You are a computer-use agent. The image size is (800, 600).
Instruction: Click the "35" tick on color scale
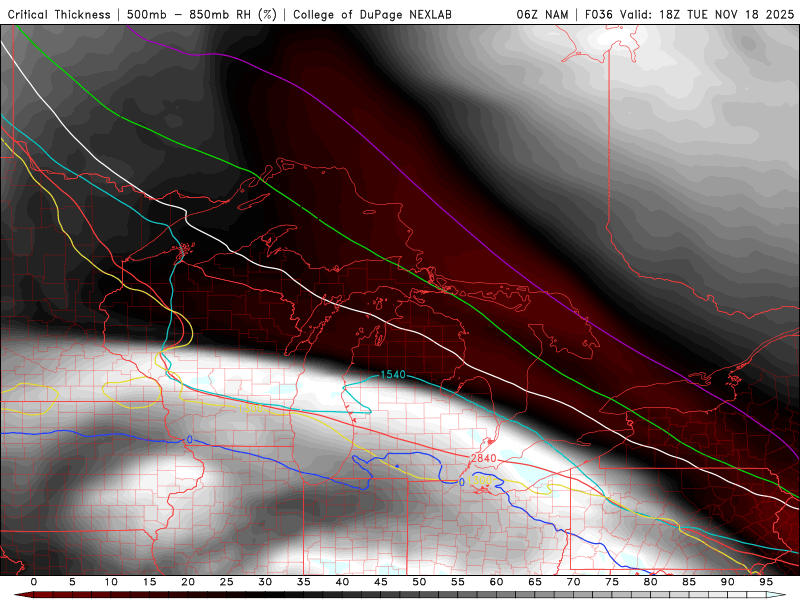pos(304,582)
